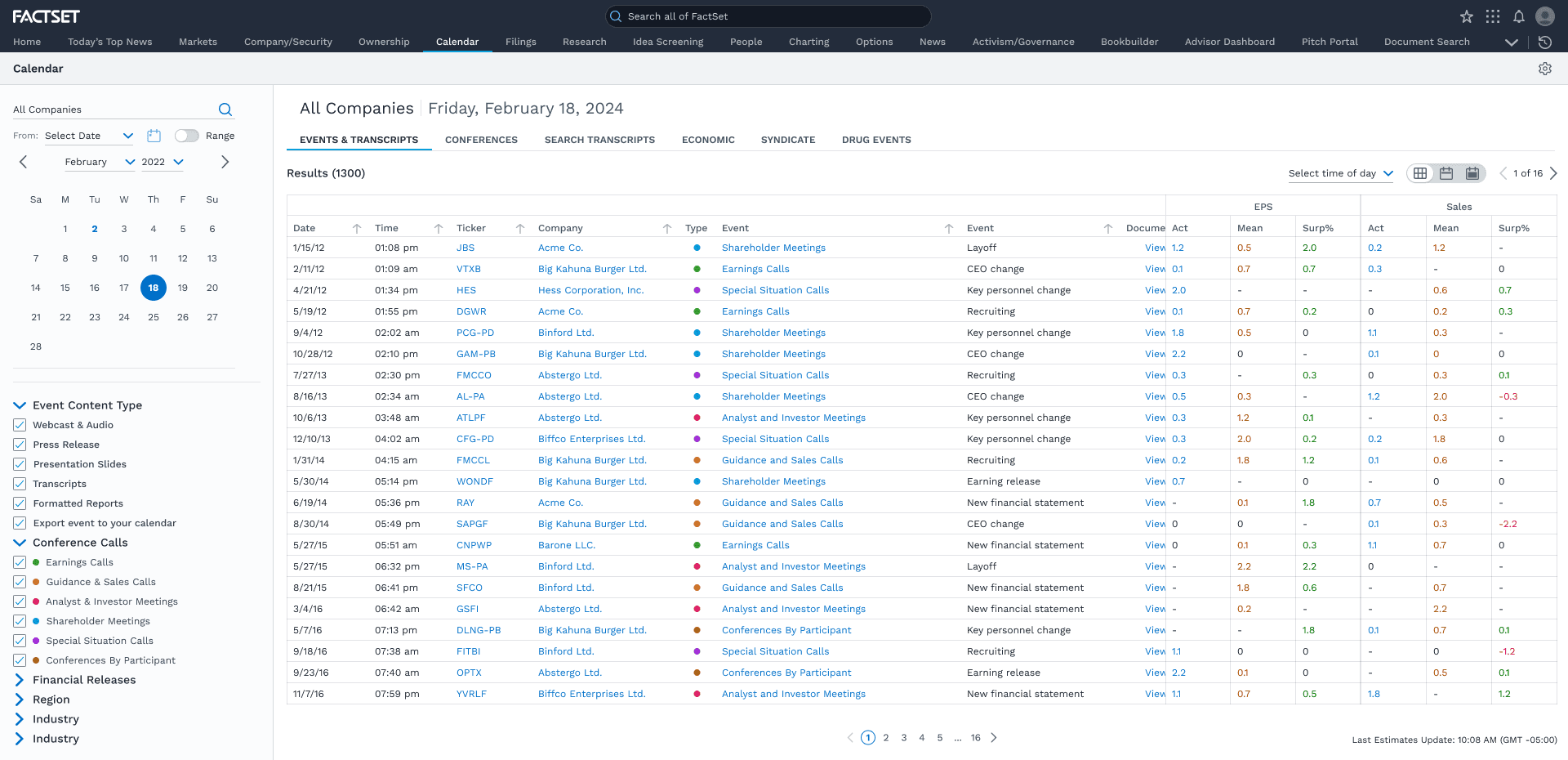
Task: Uncheck Export event to your calendar
Action: click(x=20, y=523)
